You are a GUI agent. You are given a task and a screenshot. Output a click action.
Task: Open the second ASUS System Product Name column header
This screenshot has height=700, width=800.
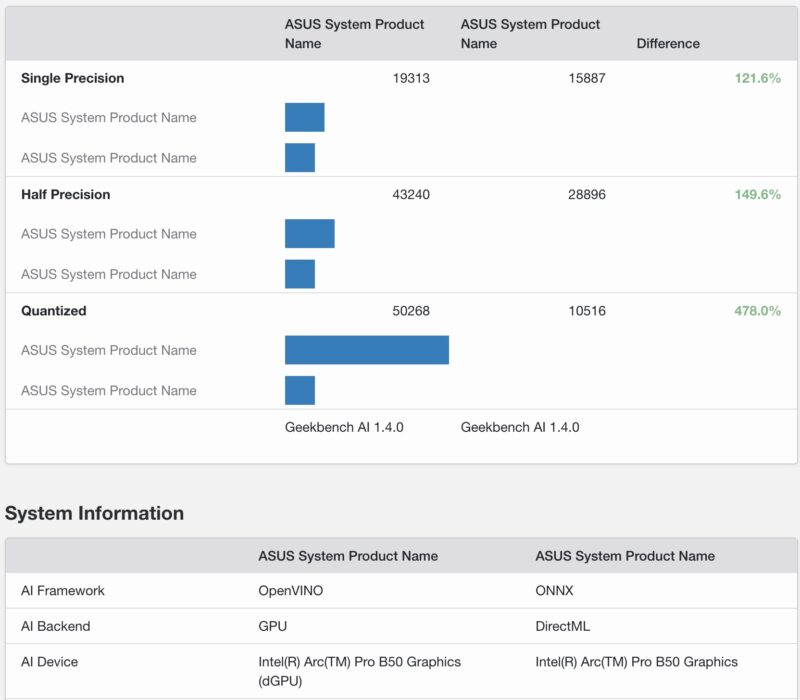528,34
